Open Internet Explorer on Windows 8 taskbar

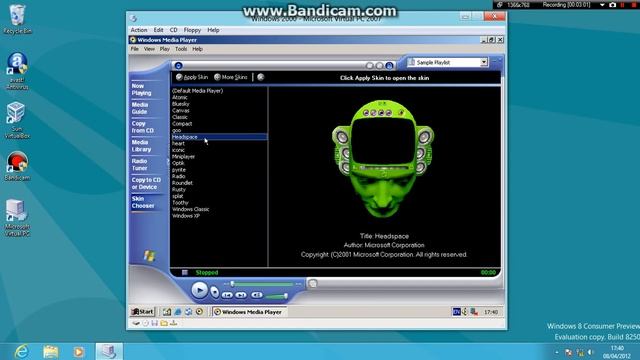[21, 351]
